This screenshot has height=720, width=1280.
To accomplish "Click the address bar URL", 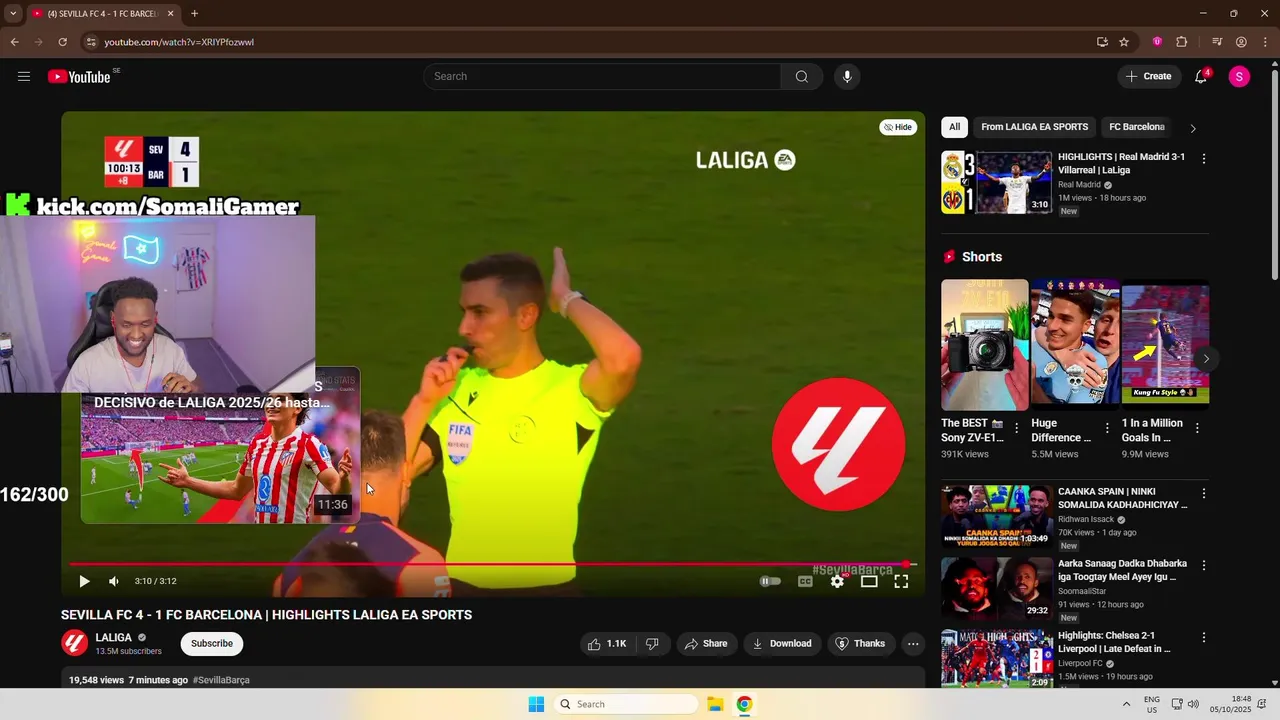I will (x=179, y=42).
